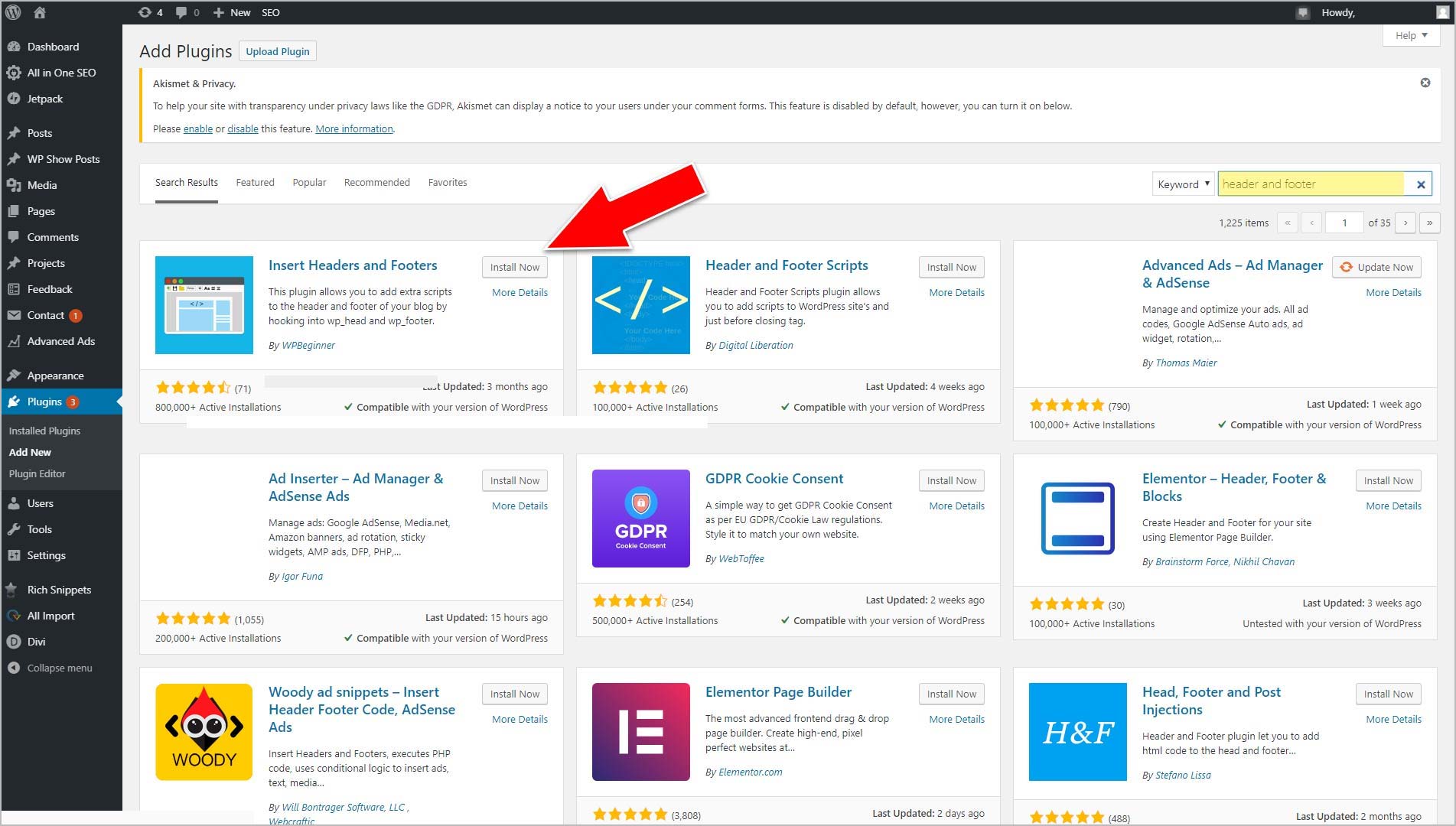
Task: Visit site via home icon
Action: pyautogui.click(x=40, y=12)
